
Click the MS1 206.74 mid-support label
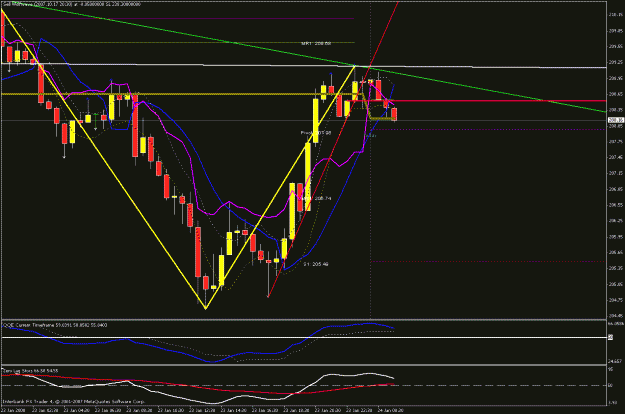click(x=316, y=198)
